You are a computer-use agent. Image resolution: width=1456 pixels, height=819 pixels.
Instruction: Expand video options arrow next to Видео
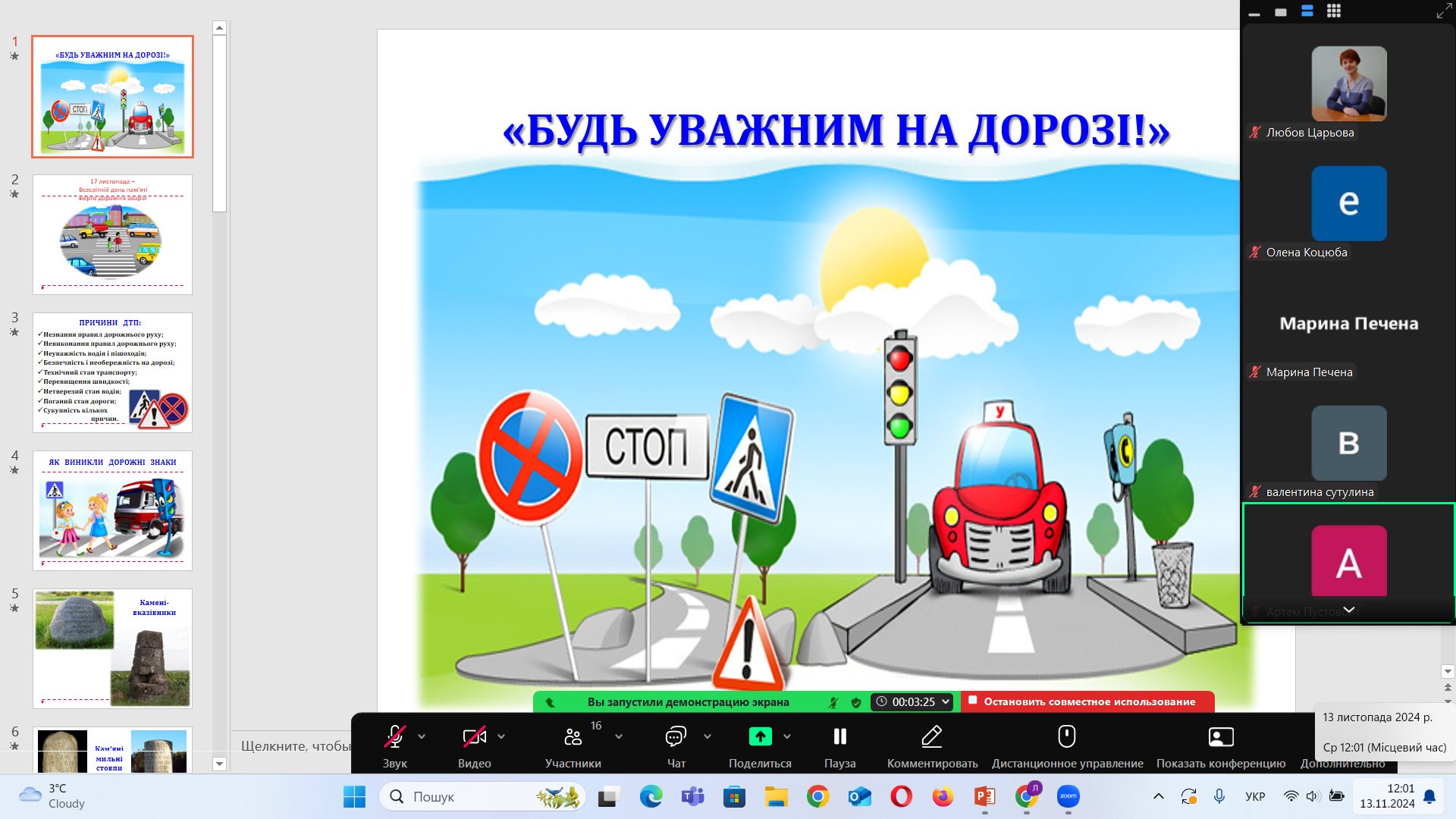pyautogui.click(x=501, y=736)
